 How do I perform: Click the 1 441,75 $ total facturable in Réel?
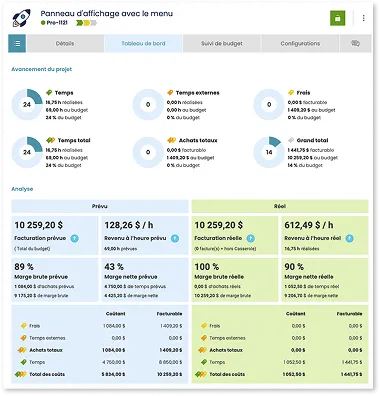[351, 374]
